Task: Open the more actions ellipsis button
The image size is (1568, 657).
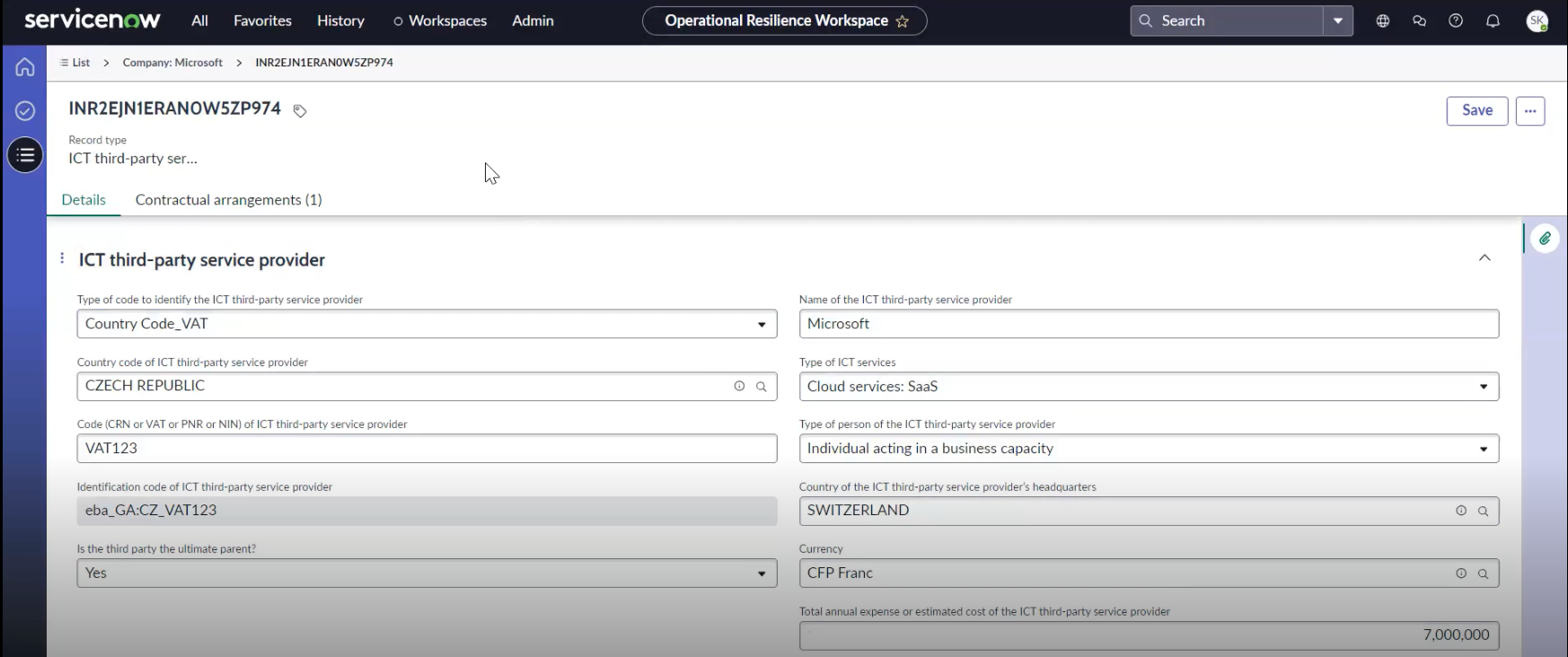Action: coord(1530,111)
